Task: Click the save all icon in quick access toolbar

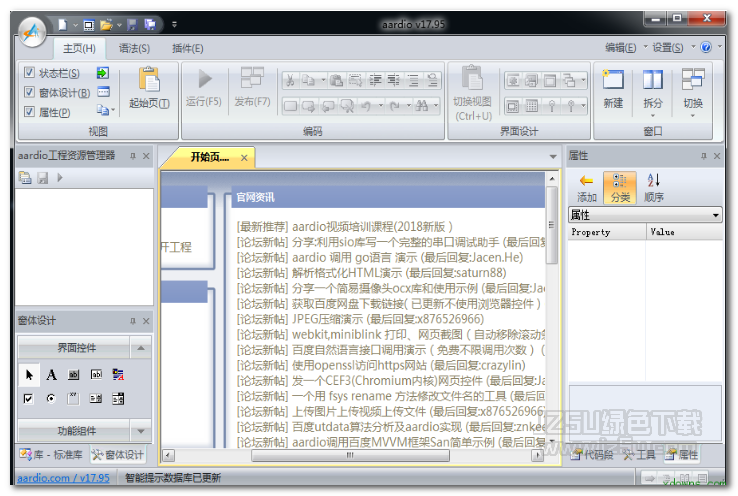Action: pos(150,24)
